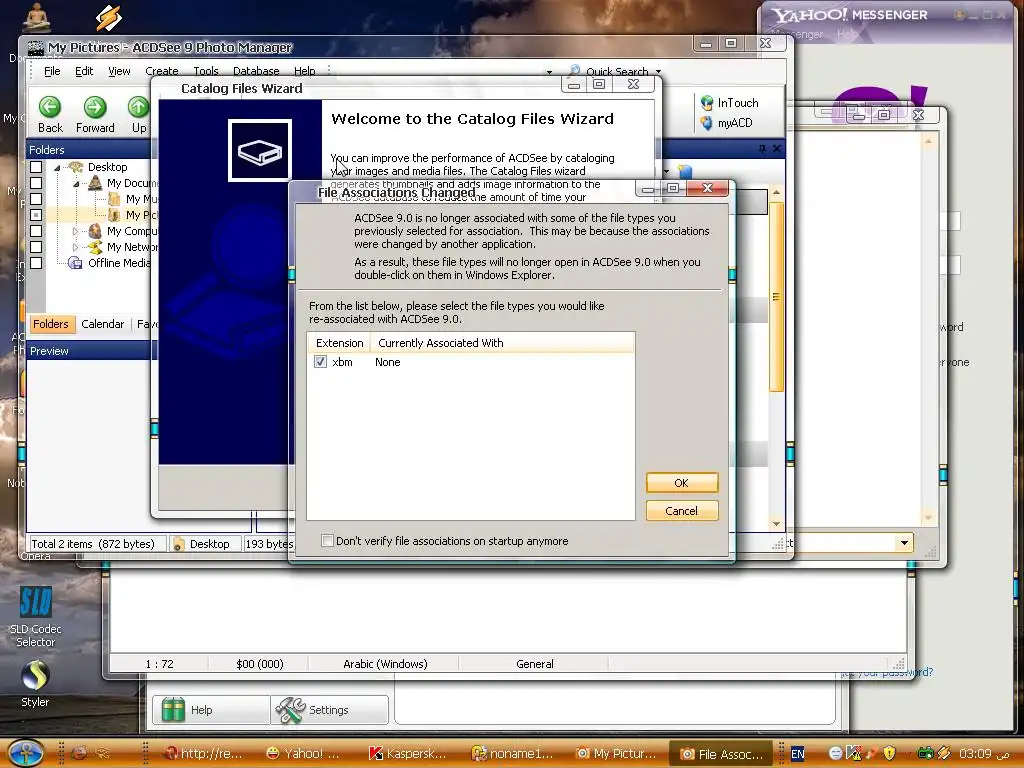Open the Help menu in ACDSee

[x=304, y=71]
